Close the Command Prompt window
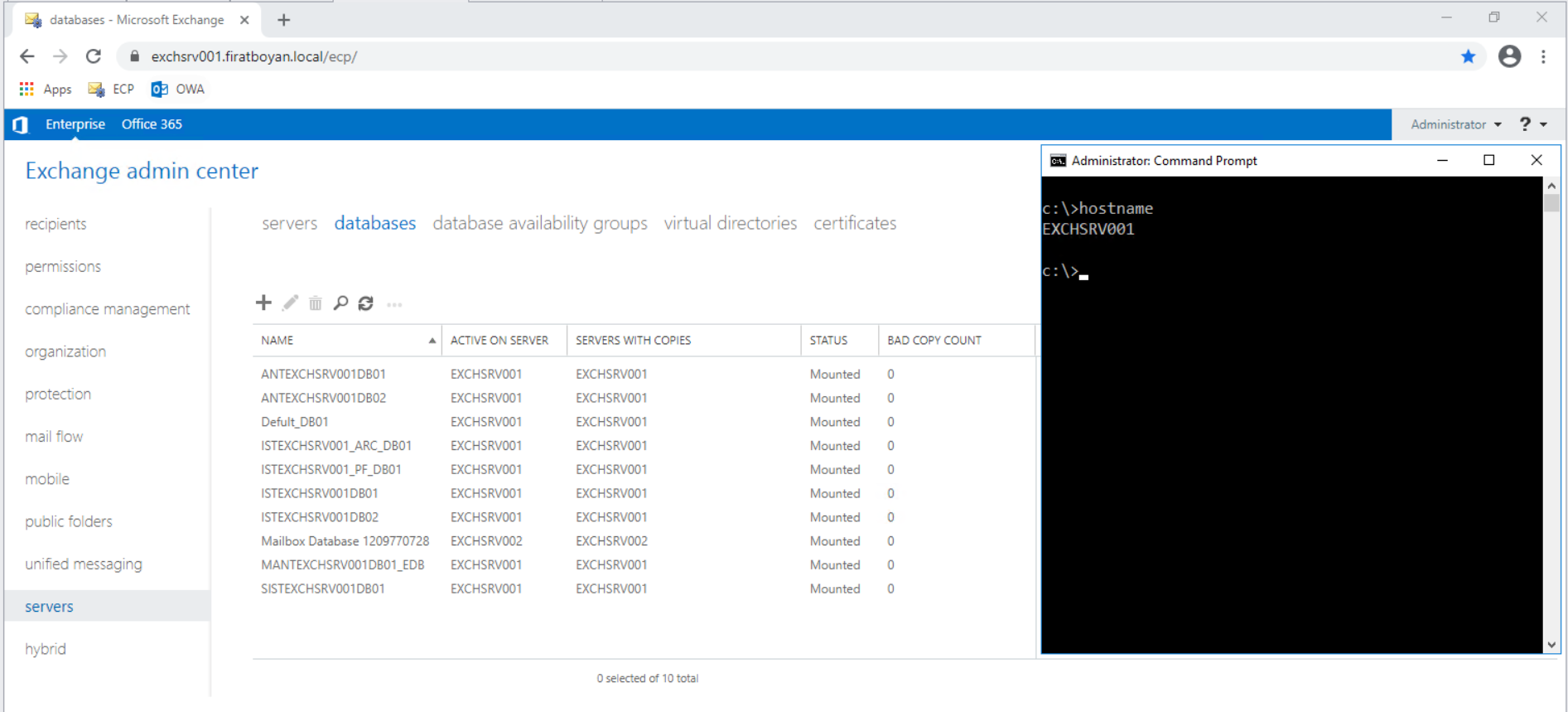This screenshot has width=1568, height=712. coord(1537,160)
